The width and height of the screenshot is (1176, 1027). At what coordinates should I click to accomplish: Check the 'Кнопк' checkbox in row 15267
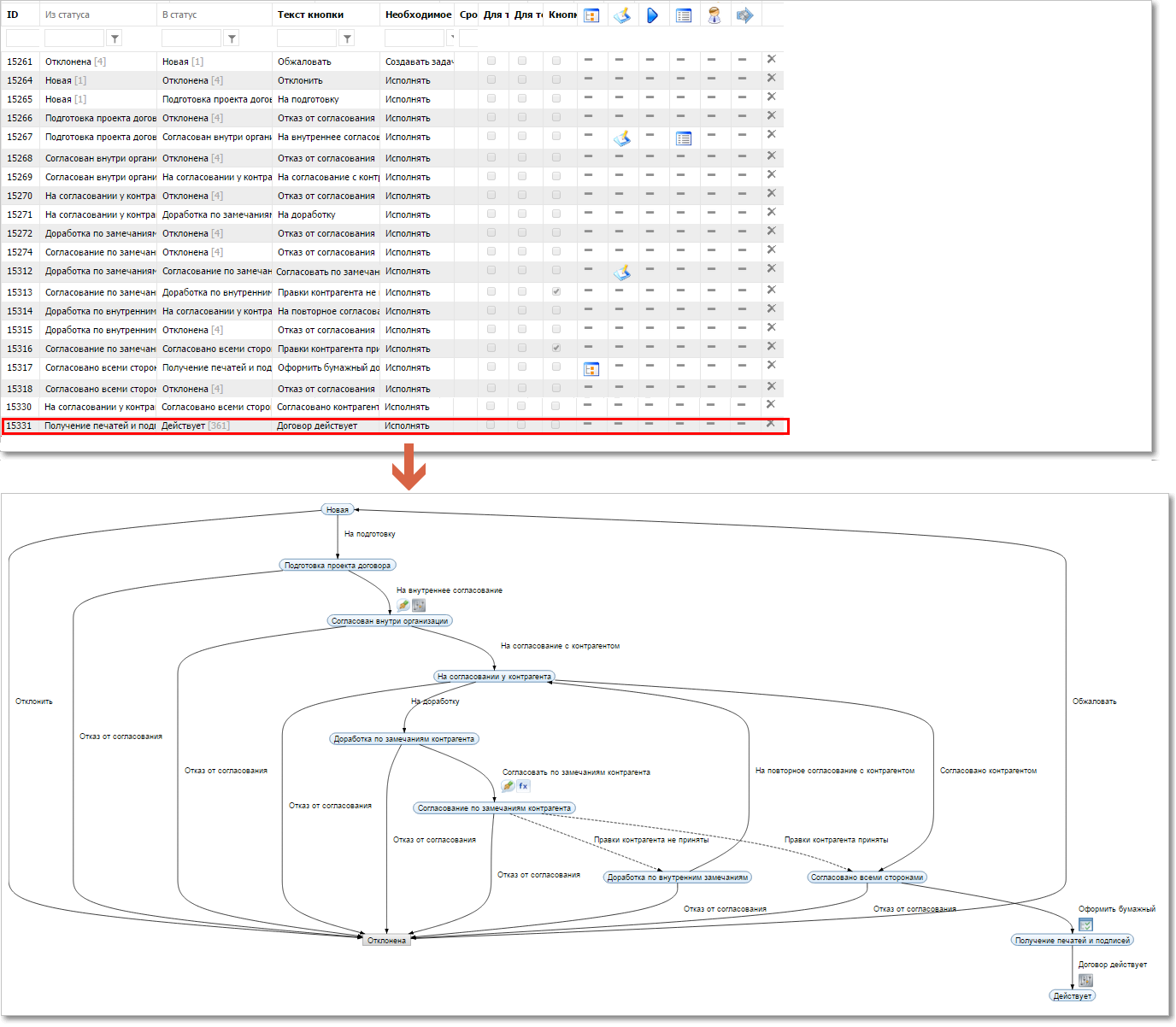(x=556, y=136)
